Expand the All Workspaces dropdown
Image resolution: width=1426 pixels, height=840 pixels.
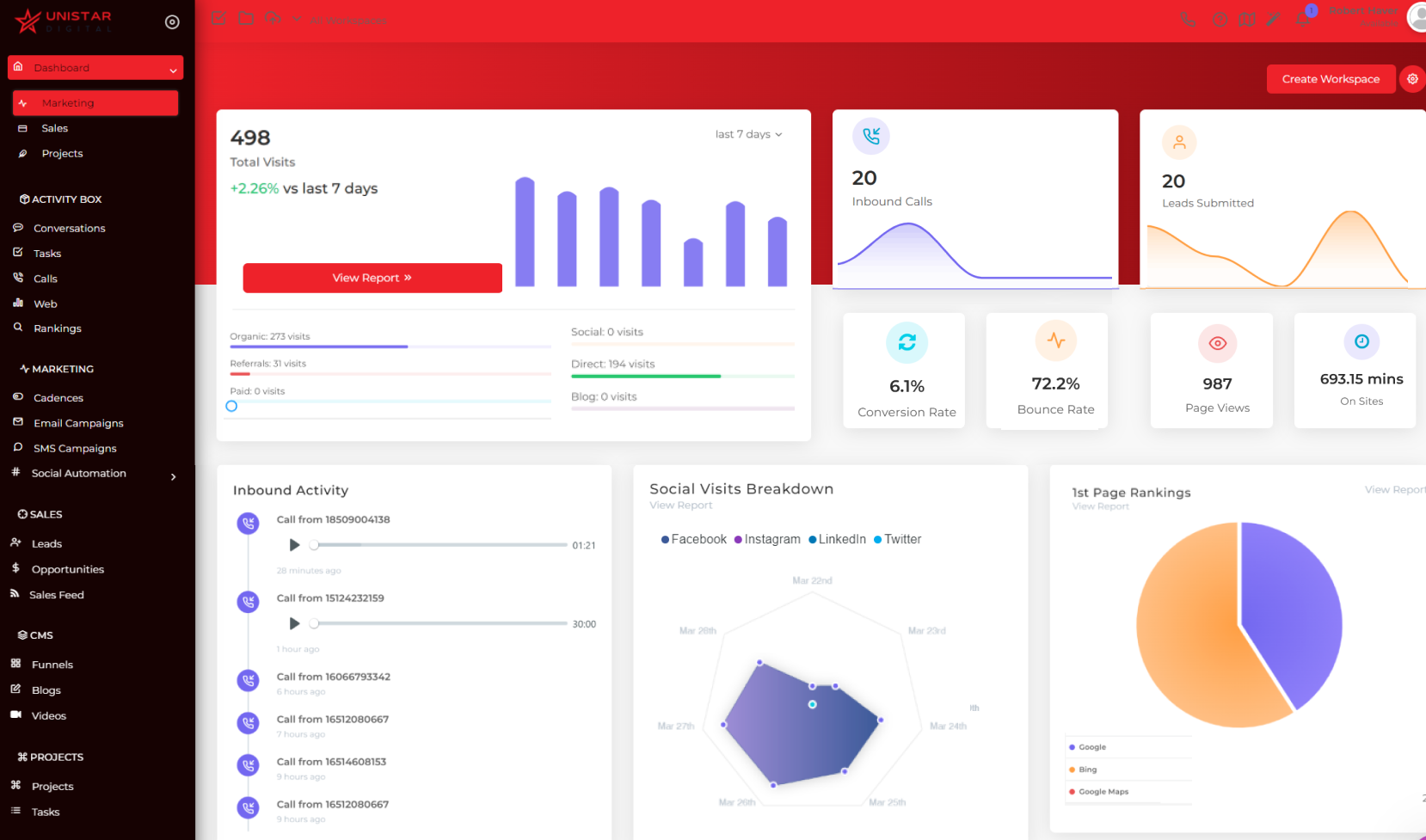341,19
